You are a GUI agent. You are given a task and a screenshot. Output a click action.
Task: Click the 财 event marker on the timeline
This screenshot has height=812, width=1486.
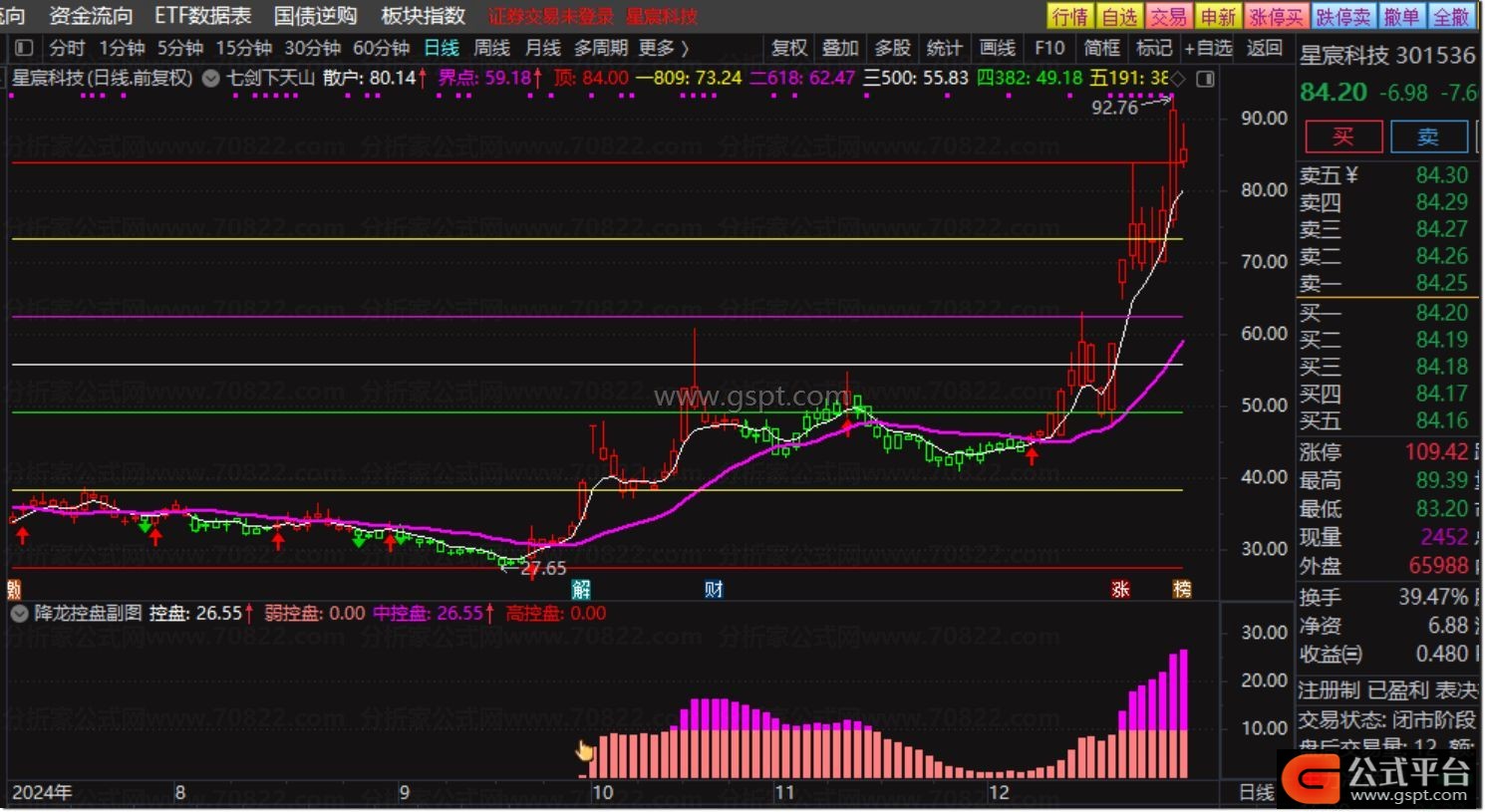[714, 589]
